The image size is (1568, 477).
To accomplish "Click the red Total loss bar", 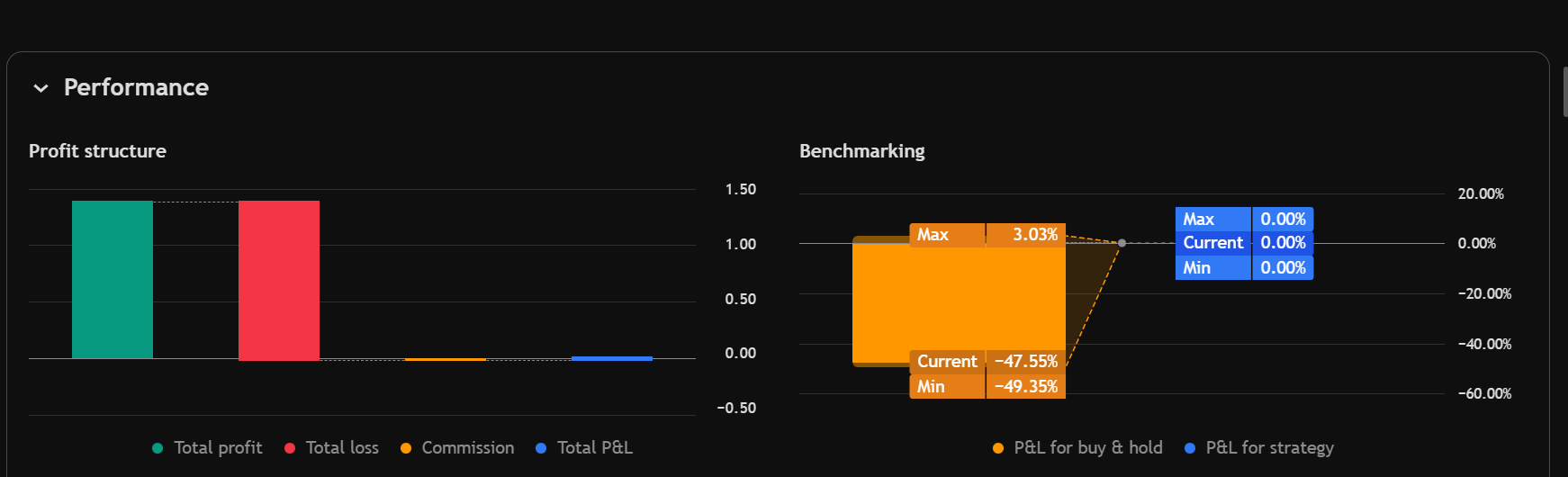I will 279,280.
